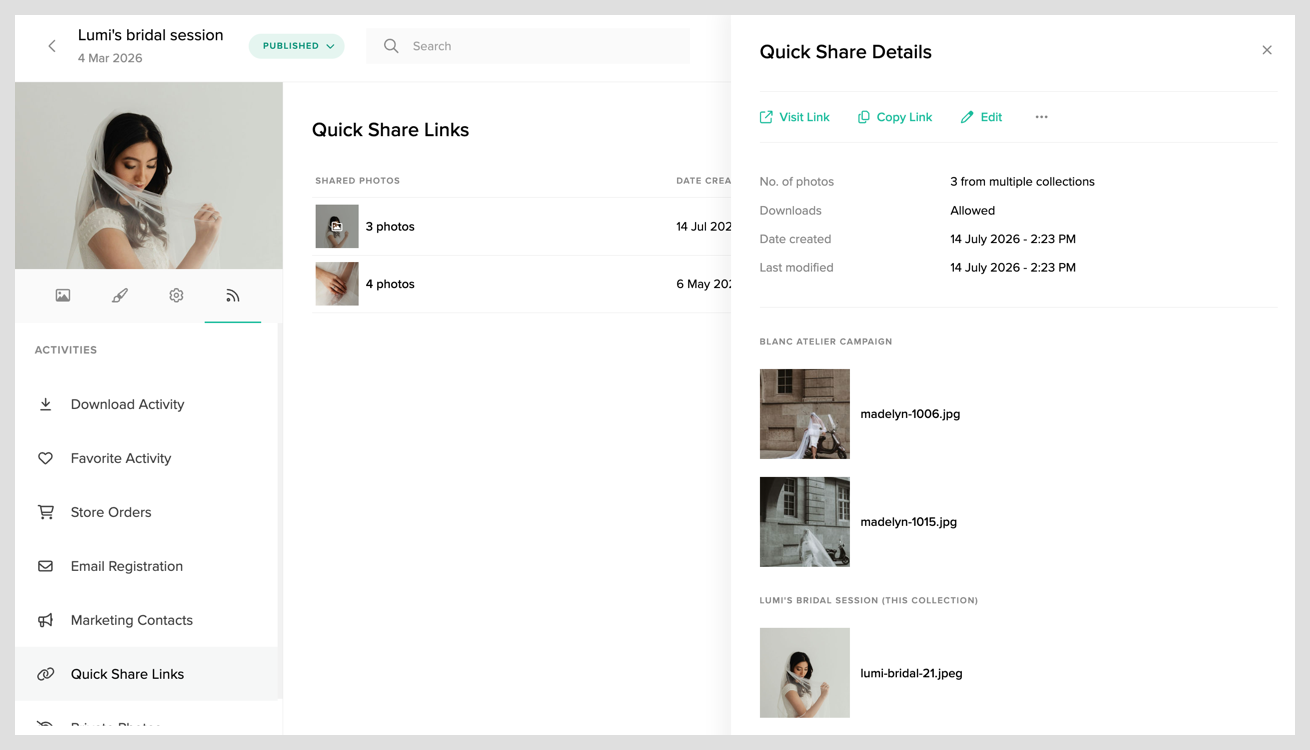The width and height of the screenshot is (1310, 750).
Task: Click the Blanc Atelier Campaign section heading
Action: tap(826, 342)
